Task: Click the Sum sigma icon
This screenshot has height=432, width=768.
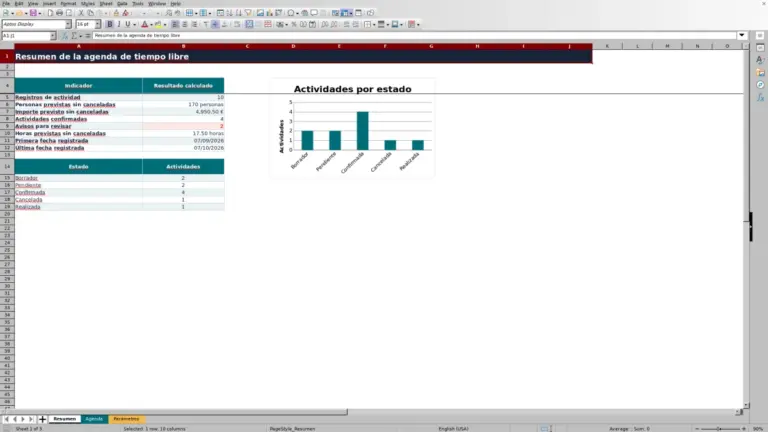Action: [74, 36]
